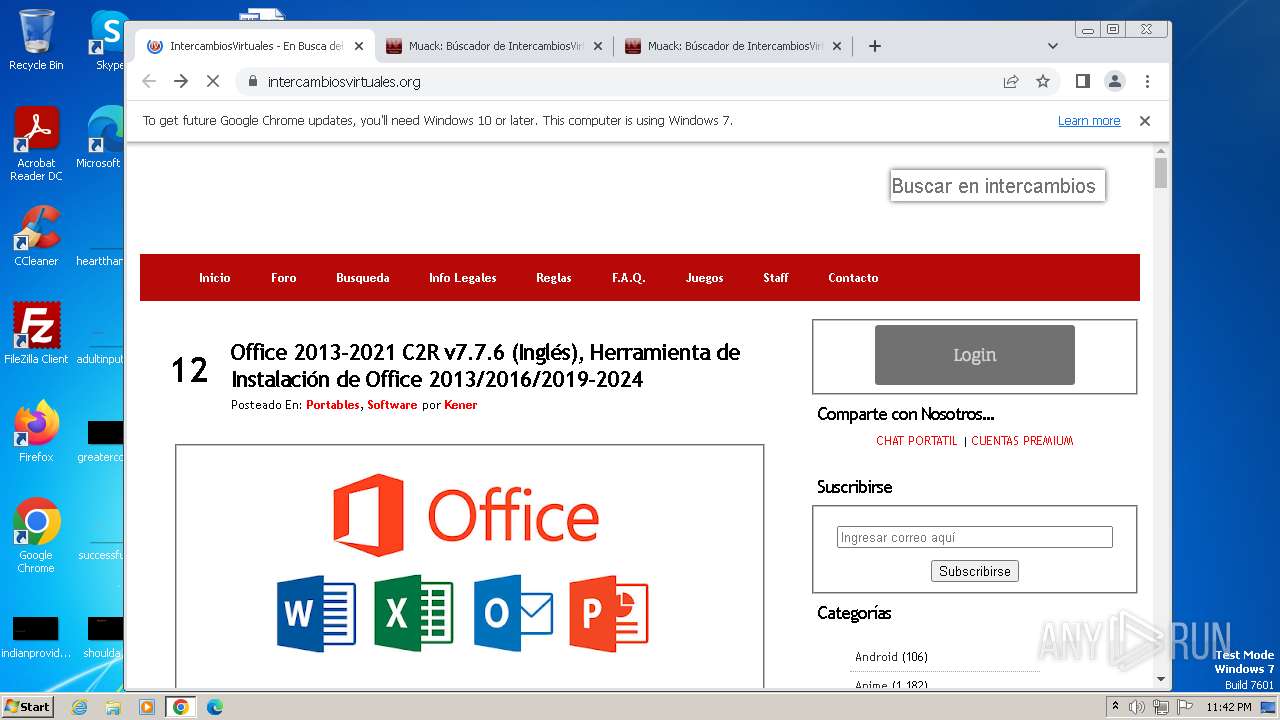The image size is (1280, 720).
Task: Open a new Chrome tab
Action: [x=875, y=46]
